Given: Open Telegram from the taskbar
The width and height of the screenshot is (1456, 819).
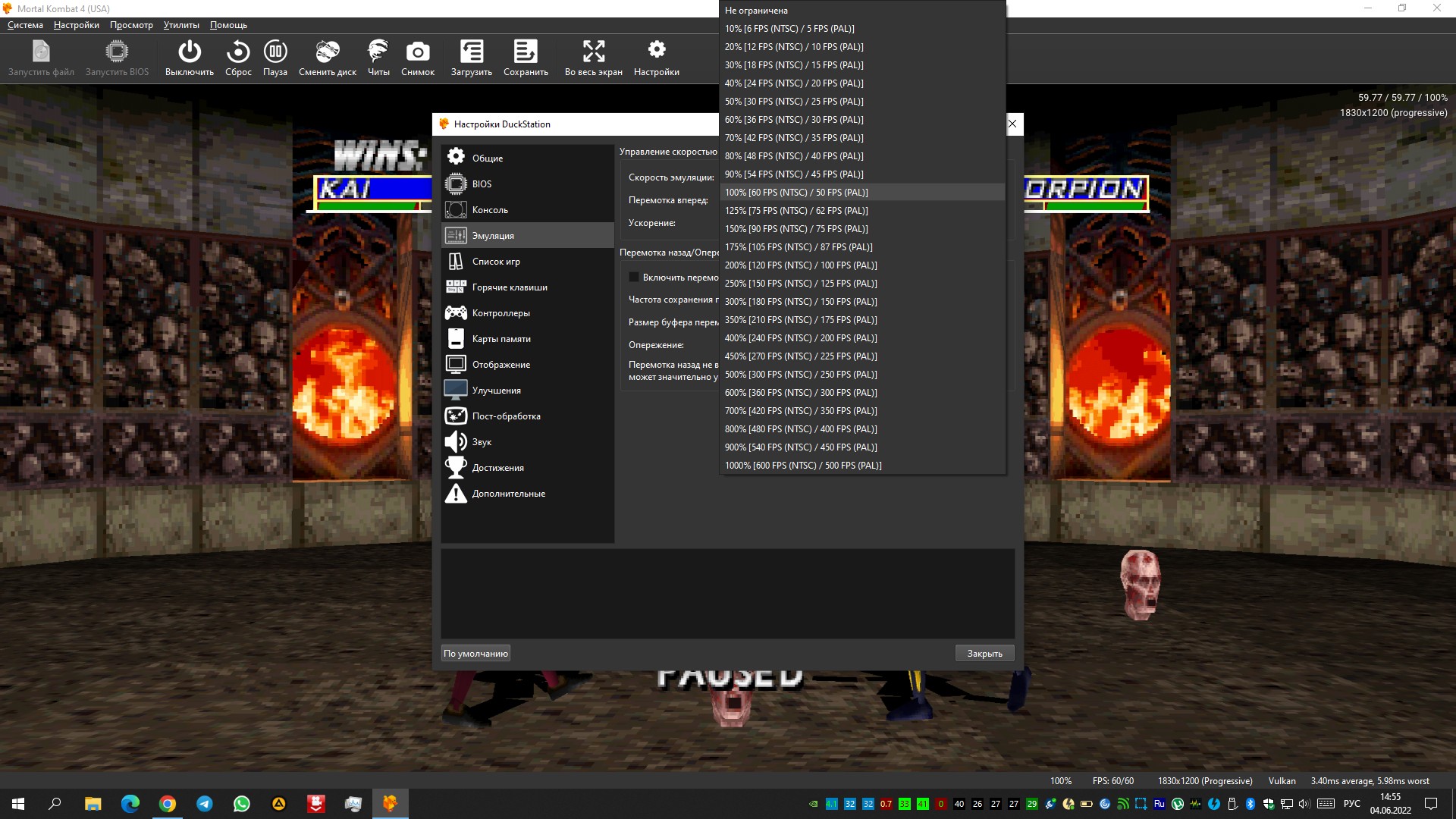Looking at the screenshot, I should pyautogui.click(x=205, y=804).
